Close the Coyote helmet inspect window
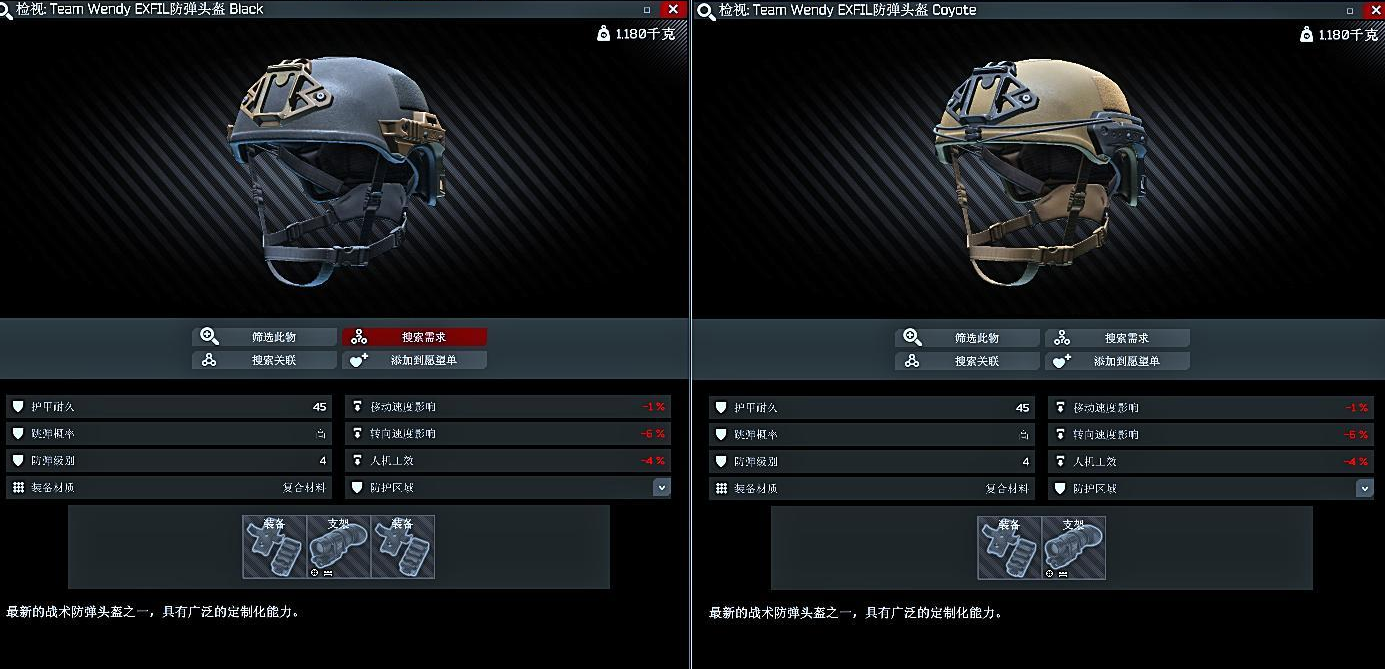The image size is (1385, 669). [x=1374, y=9]
